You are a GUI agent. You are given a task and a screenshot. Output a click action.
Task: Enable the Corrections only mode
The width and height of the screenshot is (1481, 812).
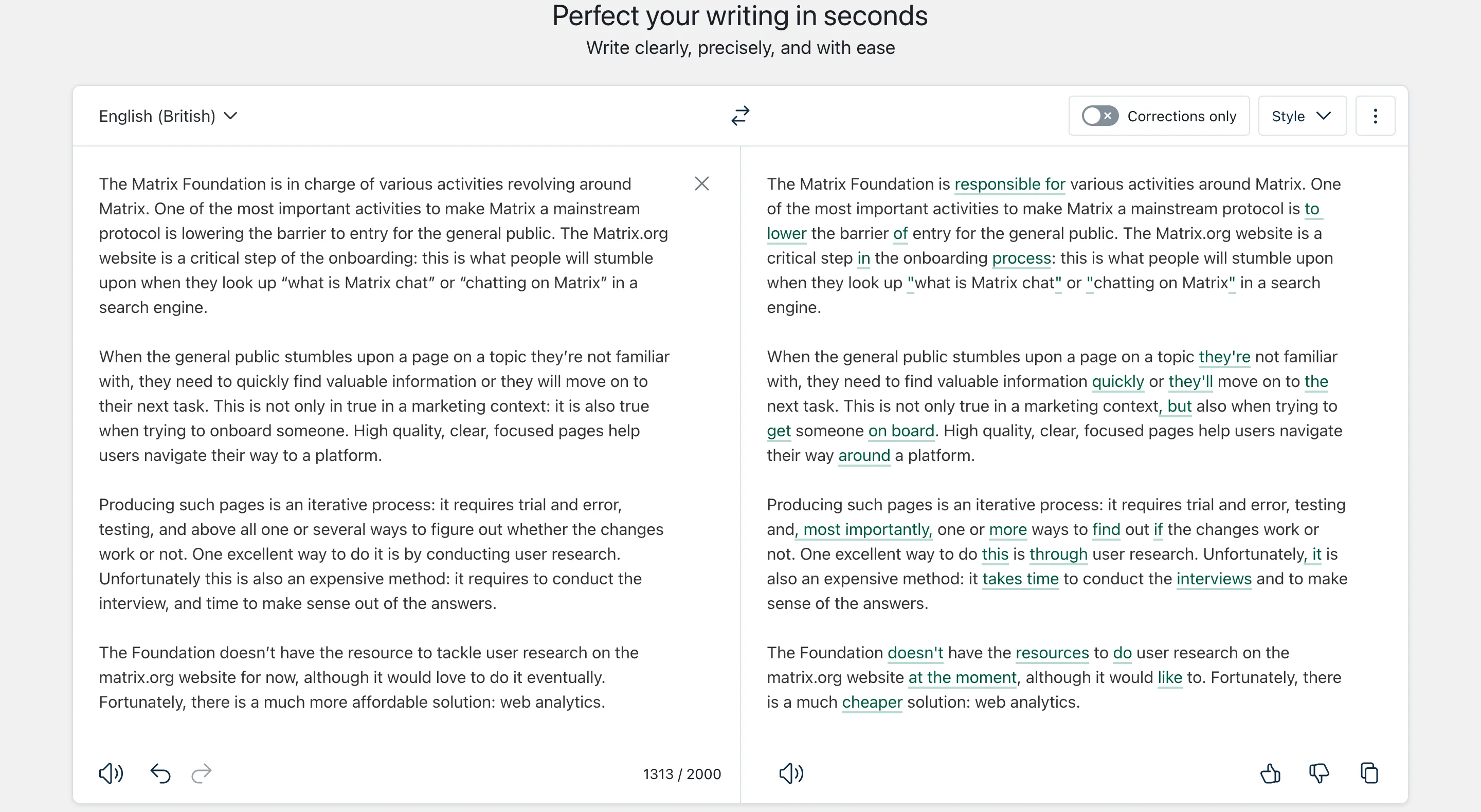(1099, 116)
